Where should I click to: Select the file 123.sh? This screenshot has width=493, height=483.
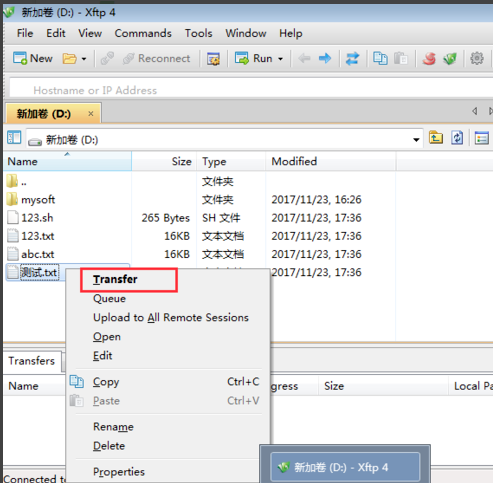tap(30, 218)
